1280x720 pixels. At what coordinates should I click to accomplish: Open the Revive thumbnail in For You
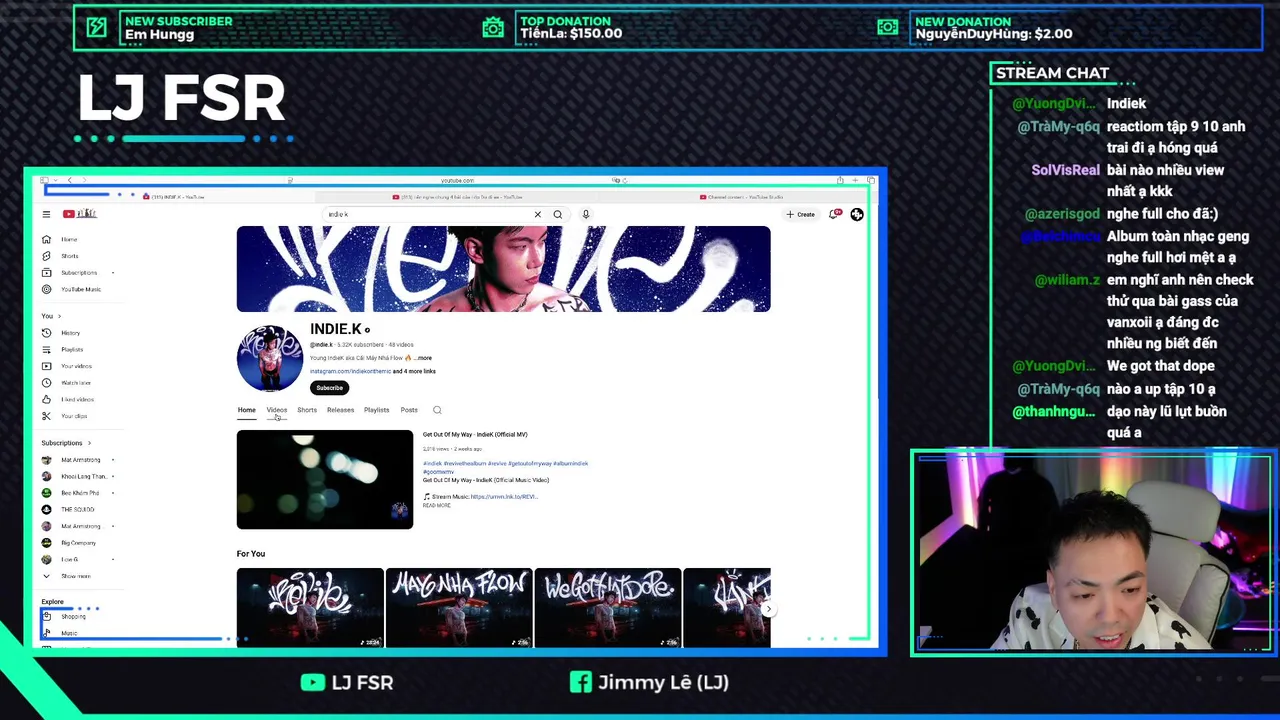[310, 607]
